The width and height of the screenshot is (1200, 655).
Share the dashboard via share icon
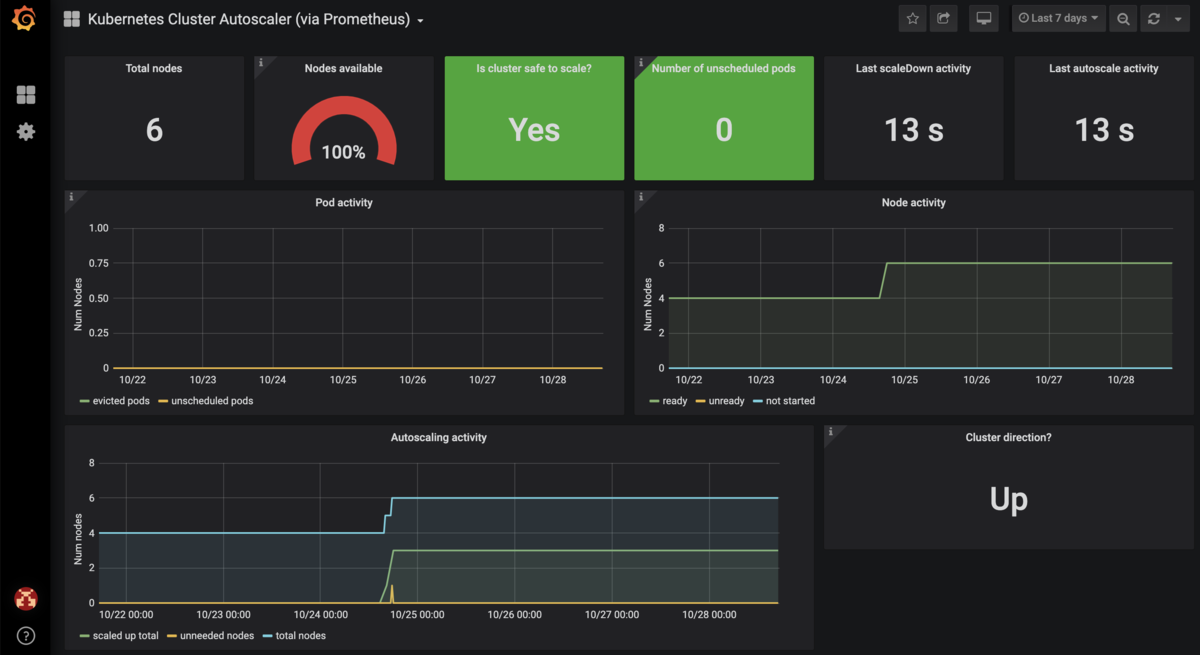tap(943, 19)
